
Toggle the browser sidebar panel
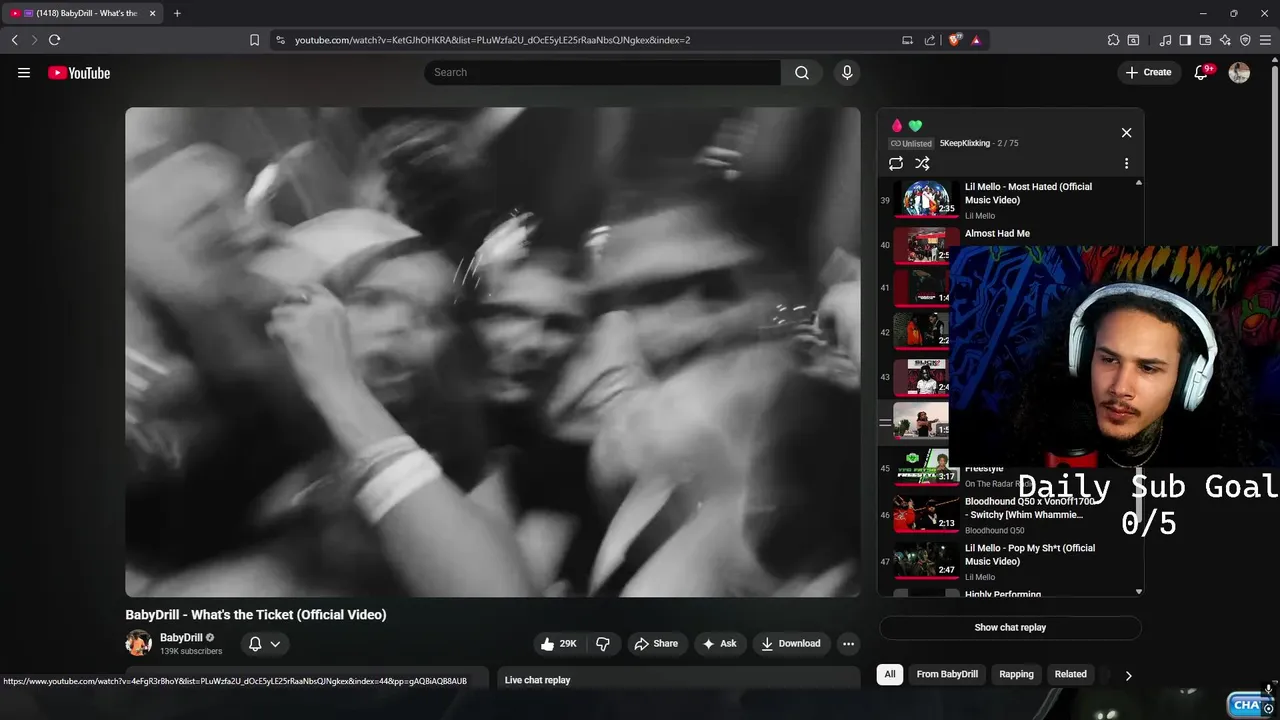tap(1185, 40)
